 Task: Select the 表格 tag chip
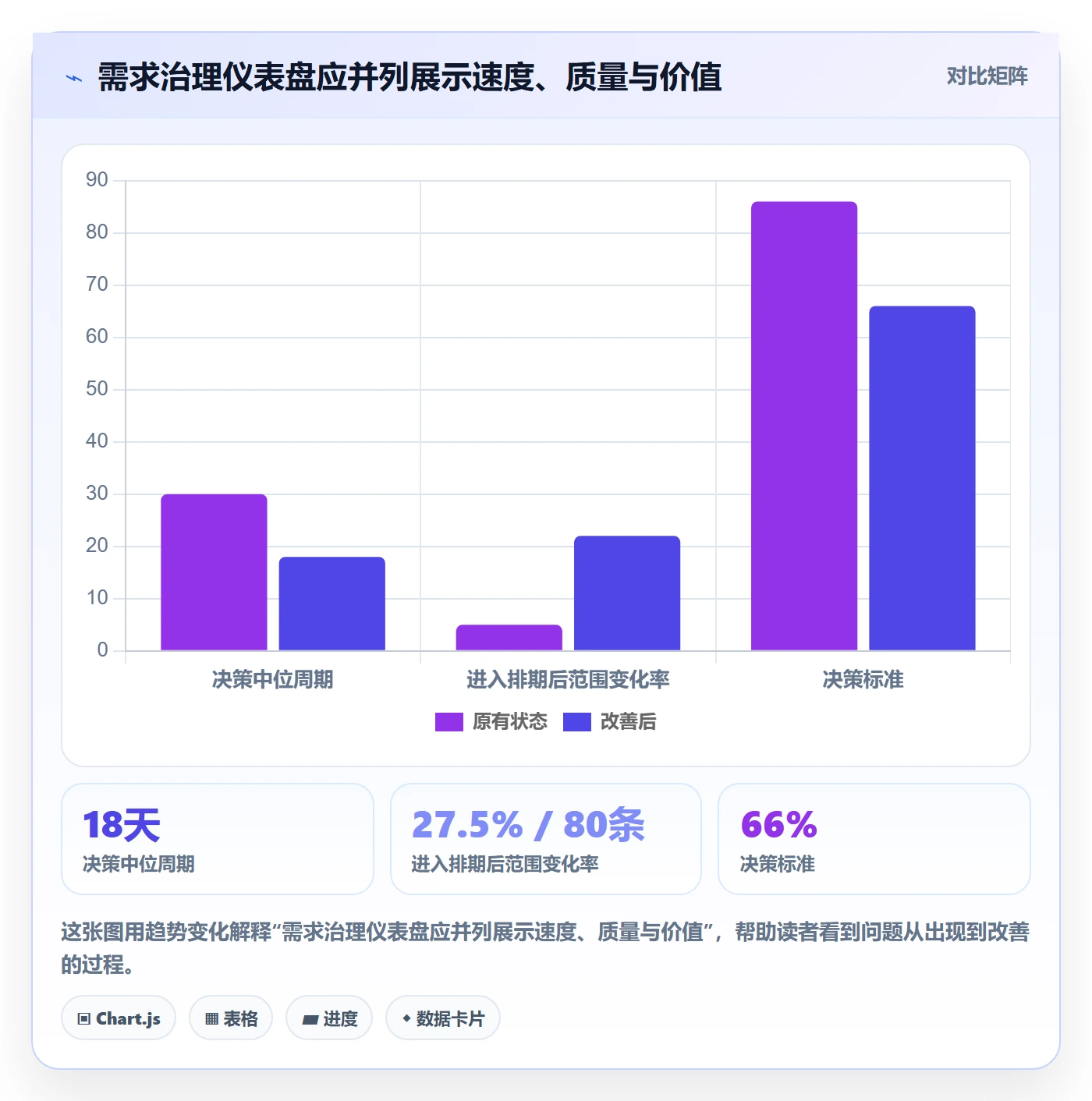231,1018
